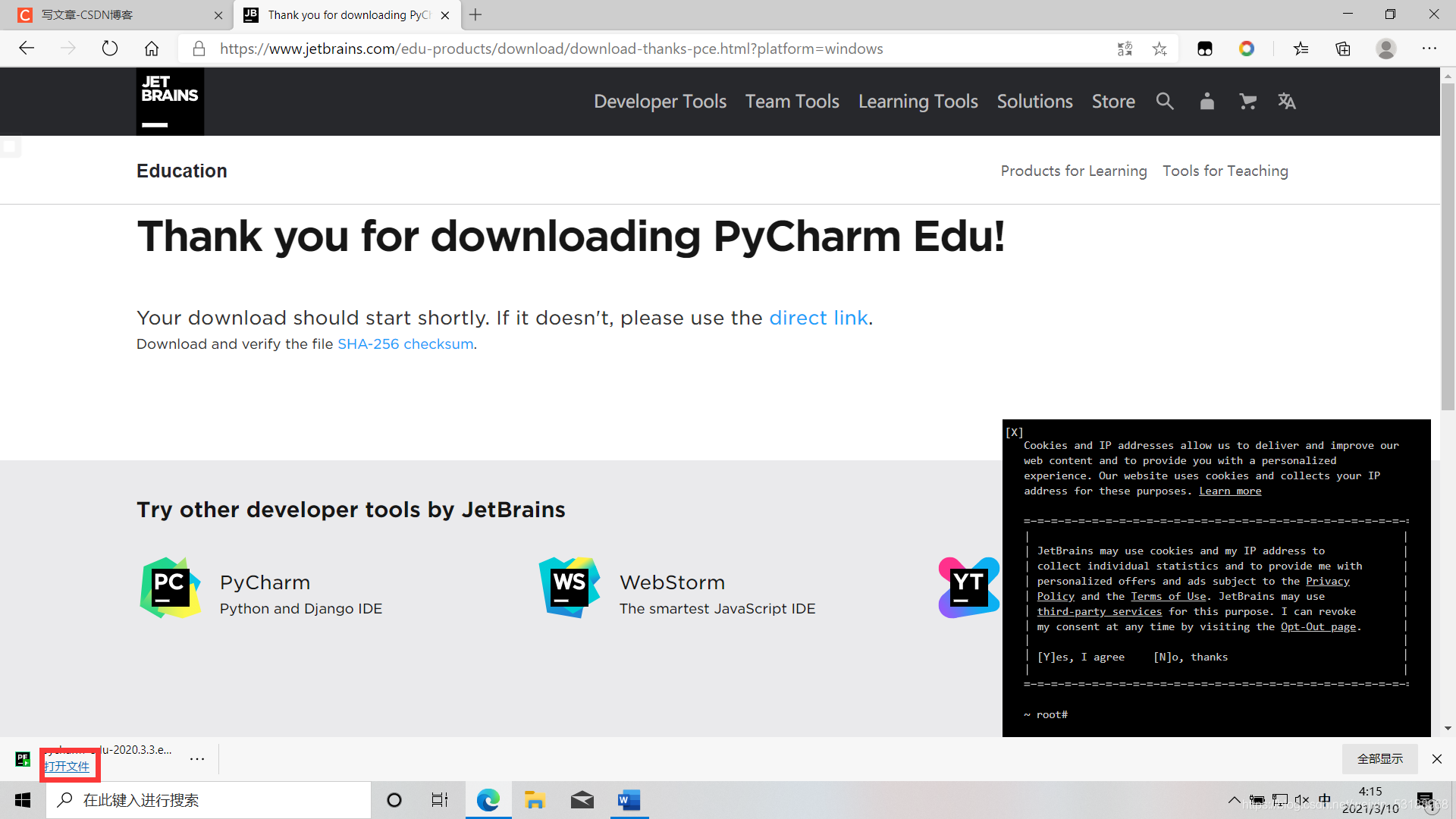Close the PyCharm download tab
Viewport: 1456px width, 819px height.
point(445,15)
